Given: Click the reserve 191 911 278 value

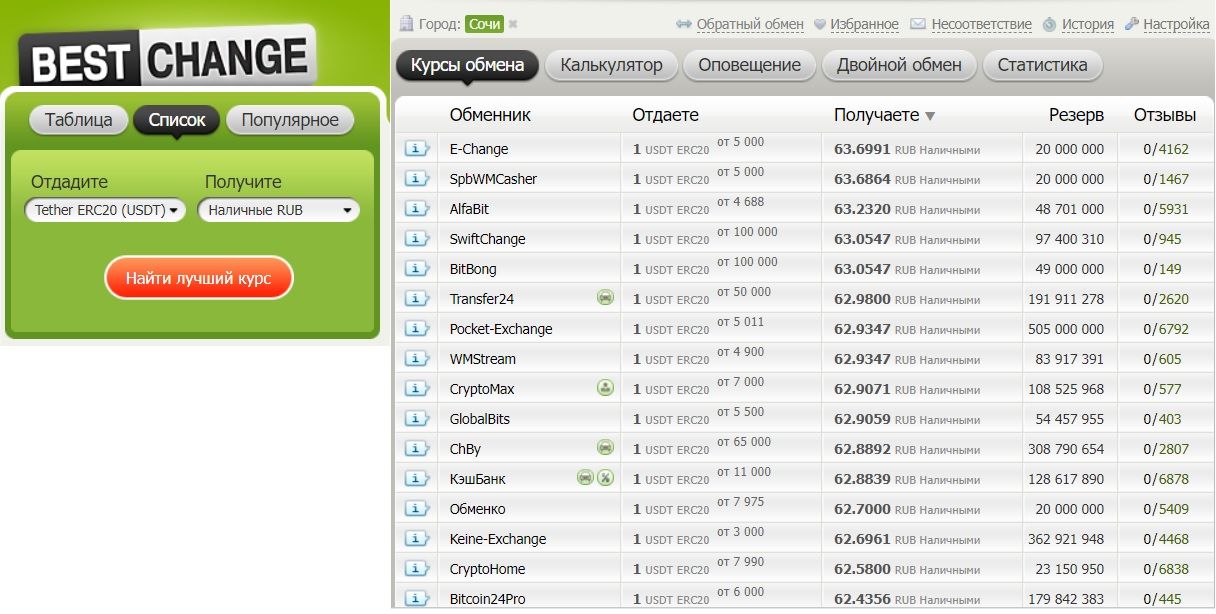Looking at the screenshot, I should [x=1066, y=299].
